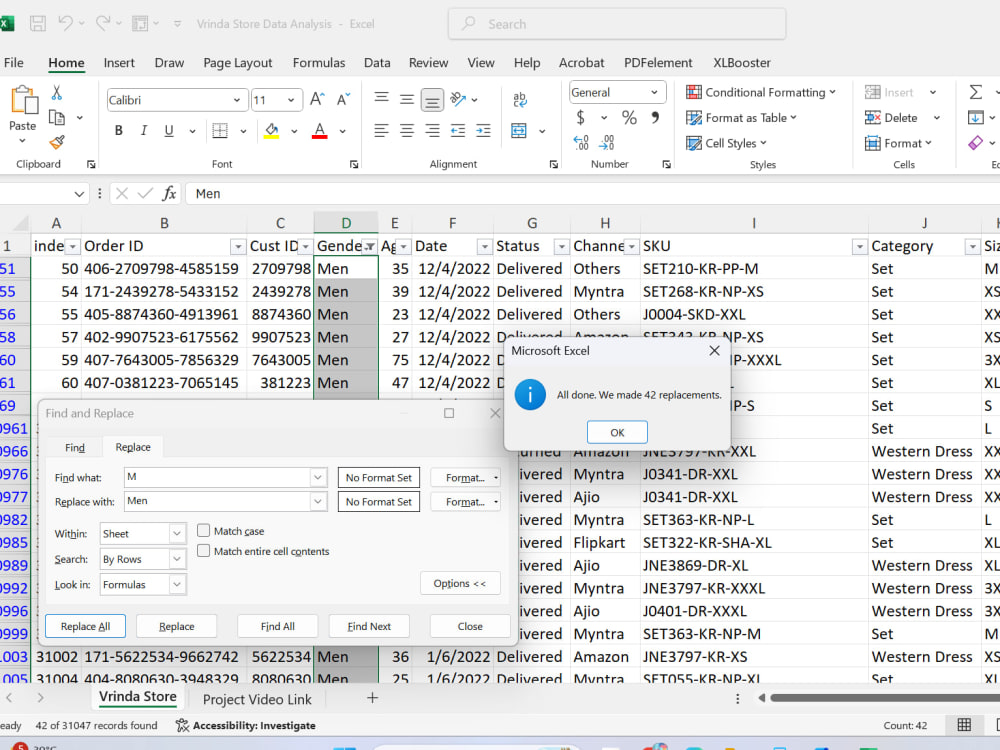Click Increase Indent icon
Screen dimensions: 1000x750
click(483, 131)
